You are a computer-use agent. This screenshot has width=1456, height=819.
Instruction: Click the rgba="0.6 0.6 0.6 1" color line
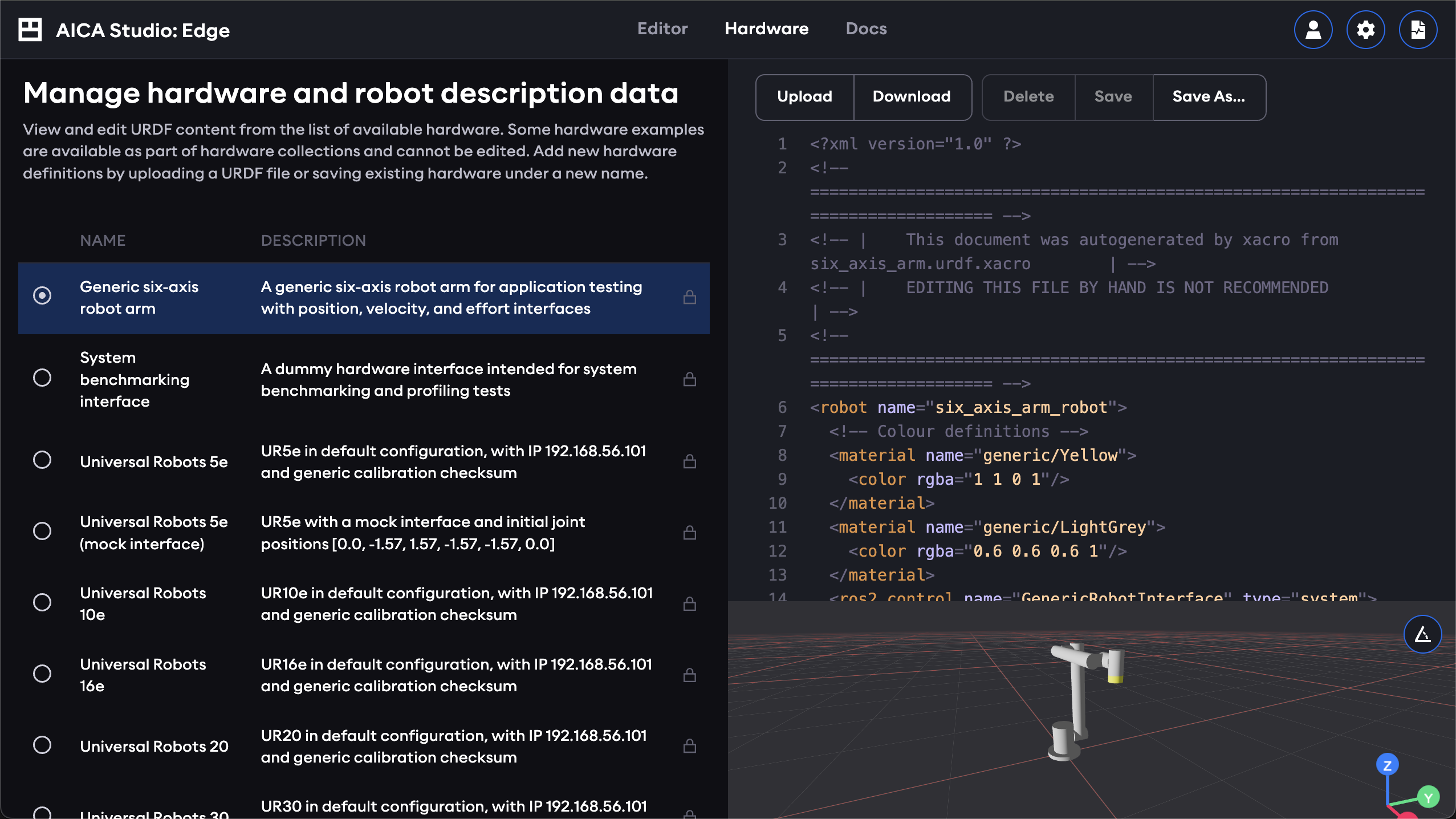click(988, 551)
